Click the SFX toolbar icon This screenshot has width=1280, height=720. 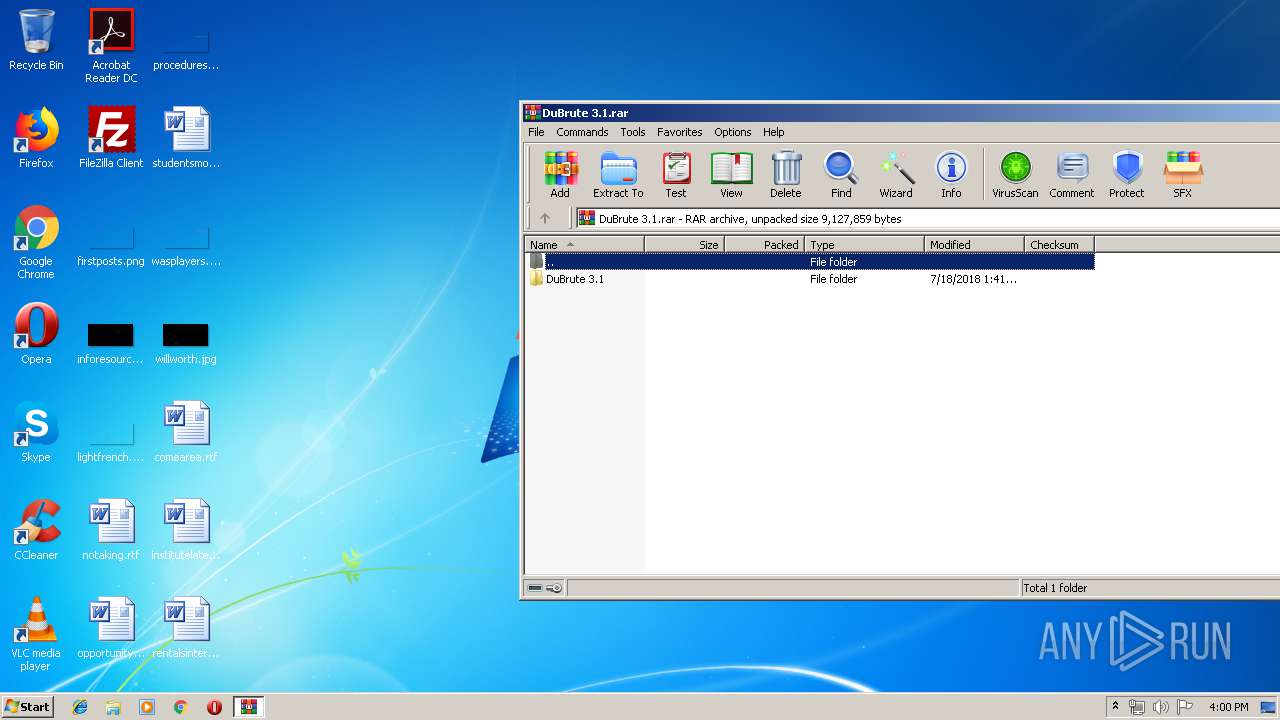pyautogui.click(x=1183, y=175)
